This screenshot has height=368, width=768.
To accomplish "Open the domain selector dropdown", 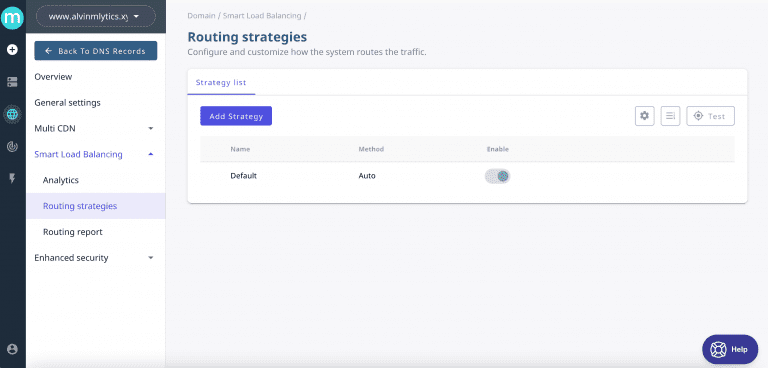I will (96, 16).
